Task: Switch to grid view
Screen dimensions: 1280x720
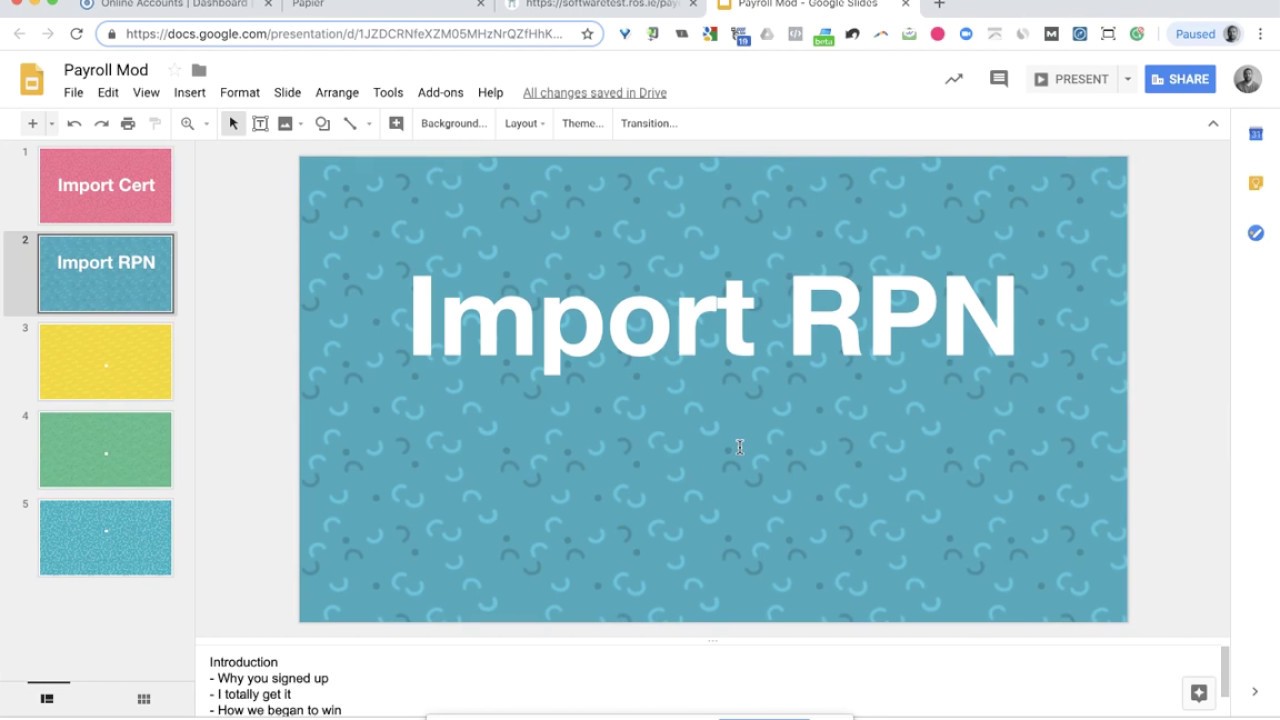Action: [x=144, y=699]
